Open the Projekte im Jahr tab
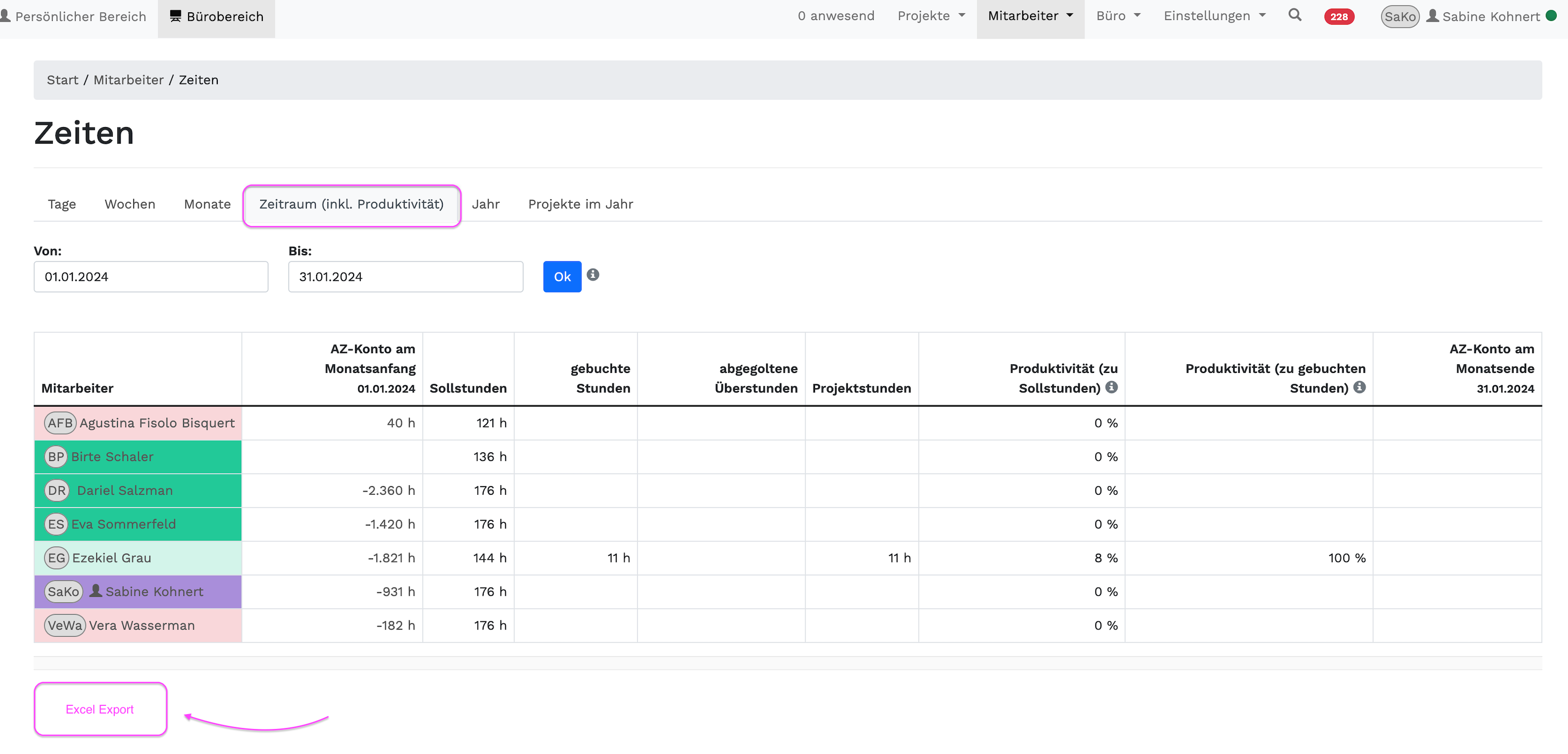Image resolution: width=1568 pixels, height=754 pixels. coord(581,204)
